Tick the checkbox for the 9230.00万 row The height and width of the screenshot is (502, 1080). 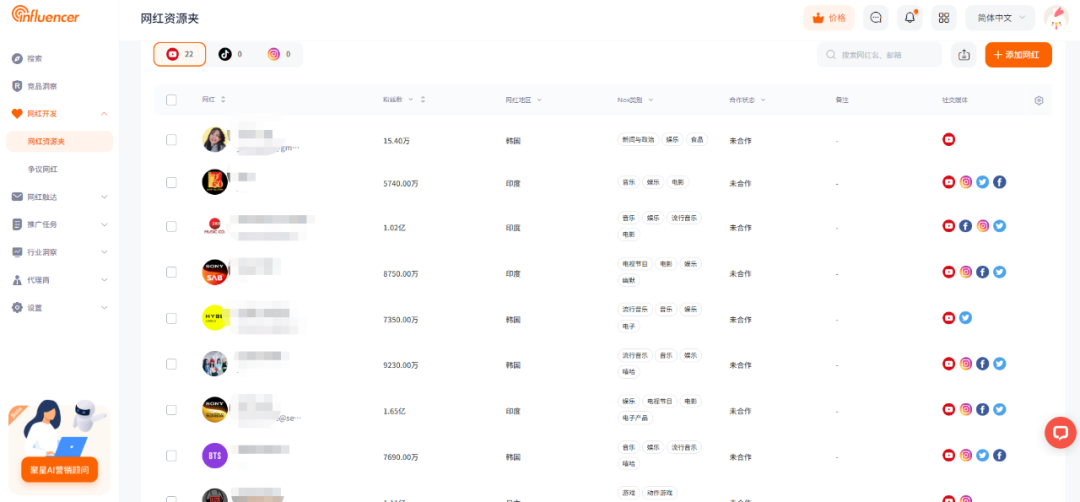coord(172,364)
